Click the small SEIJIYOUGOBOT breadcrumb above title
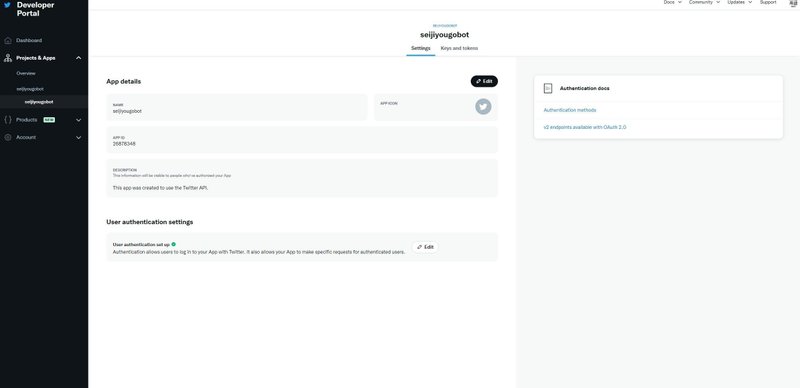Viewport: 800px width, 388px height. coord(445,26)
